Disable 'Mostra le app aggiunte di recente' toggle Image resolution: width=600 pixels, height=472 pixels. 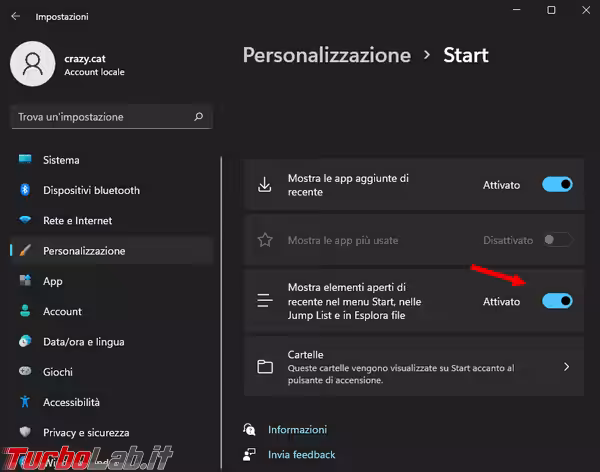click(557, 184)
